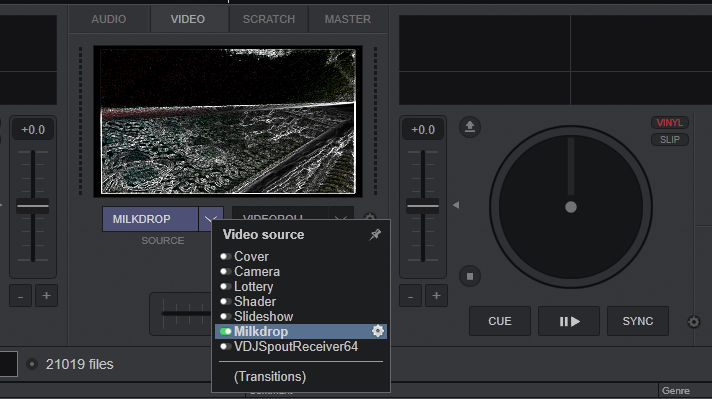Screen dimensions: 712x399
Task: Open right deck settings gear near SYNC
Action: point(693,321)
